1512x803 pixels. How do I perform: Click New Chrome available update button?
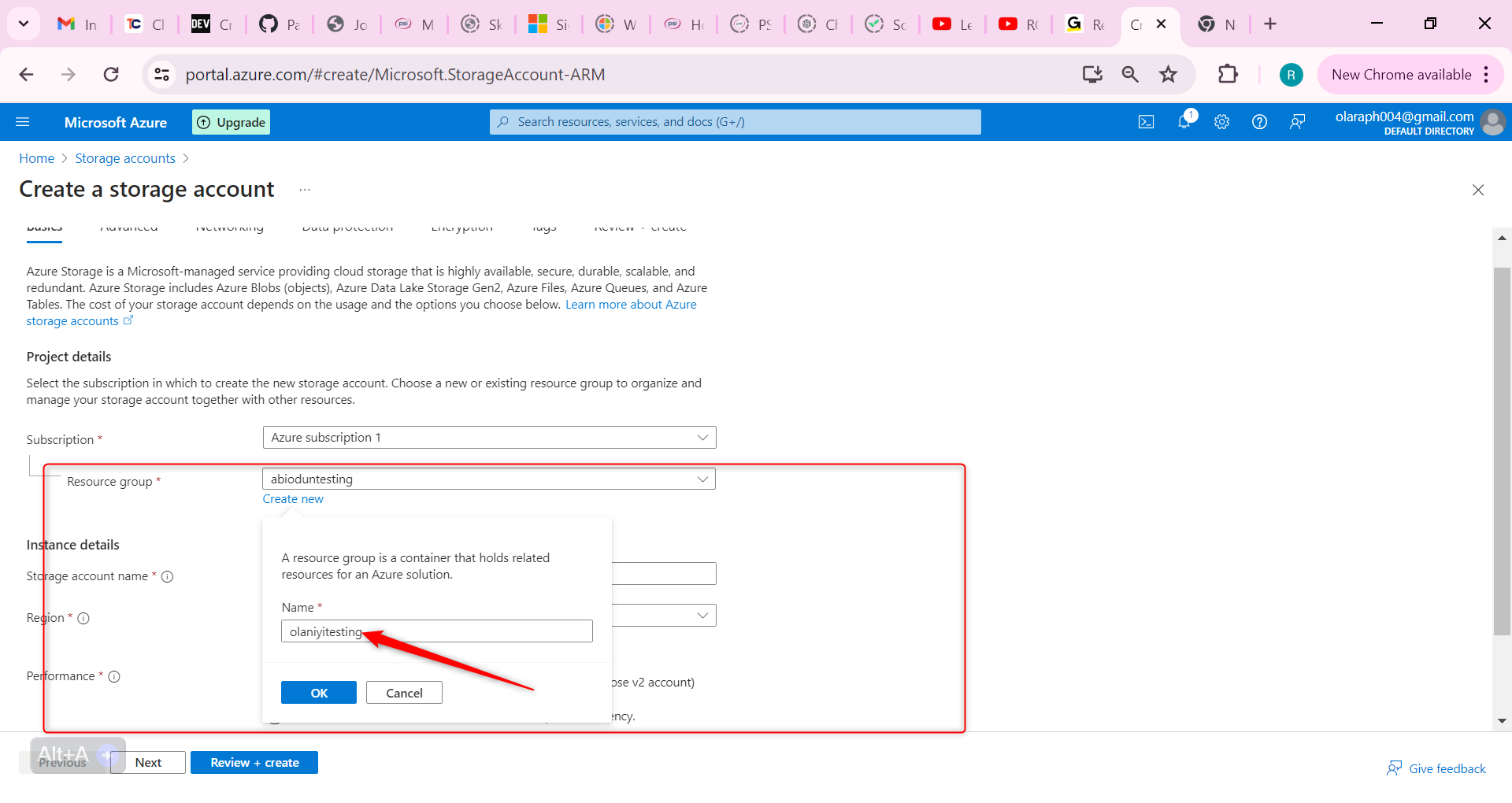pos(1401,75)
